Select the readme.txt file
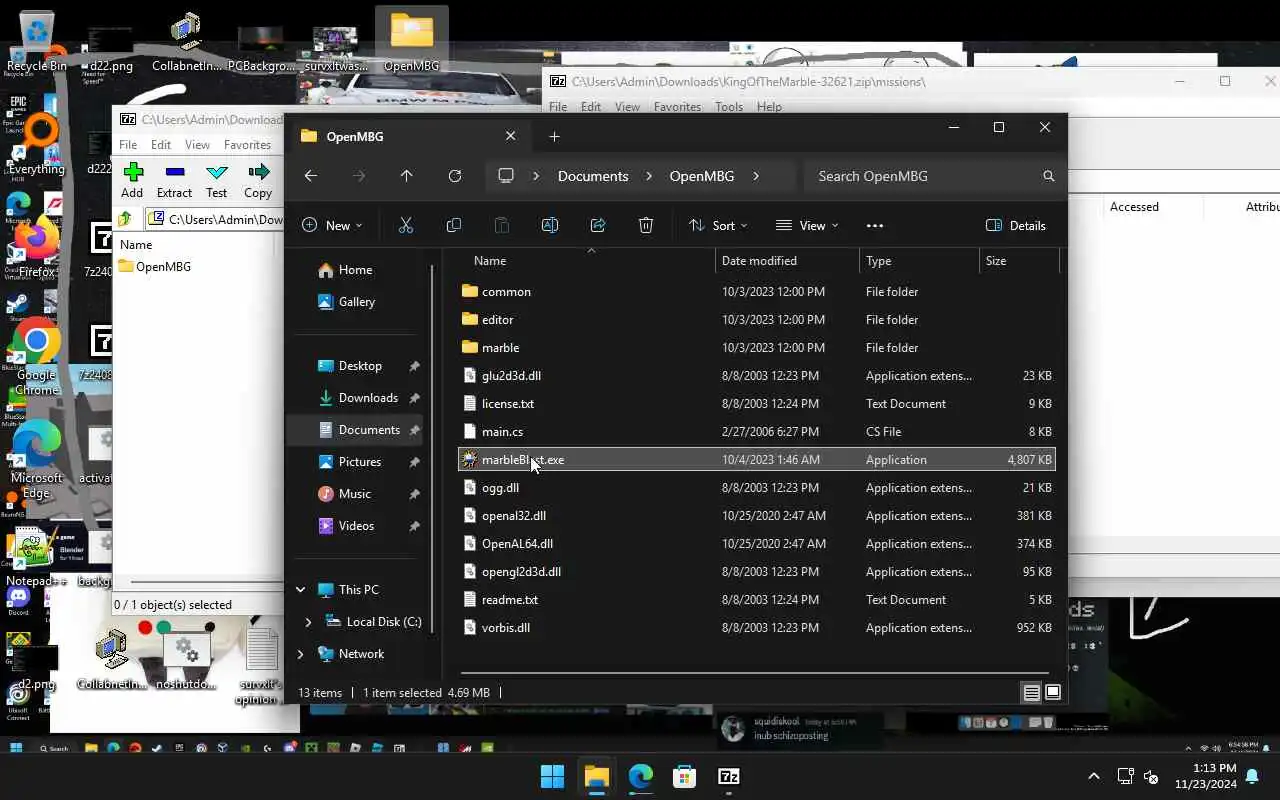This screenshot has width=1280, height=800. (756, 600)
